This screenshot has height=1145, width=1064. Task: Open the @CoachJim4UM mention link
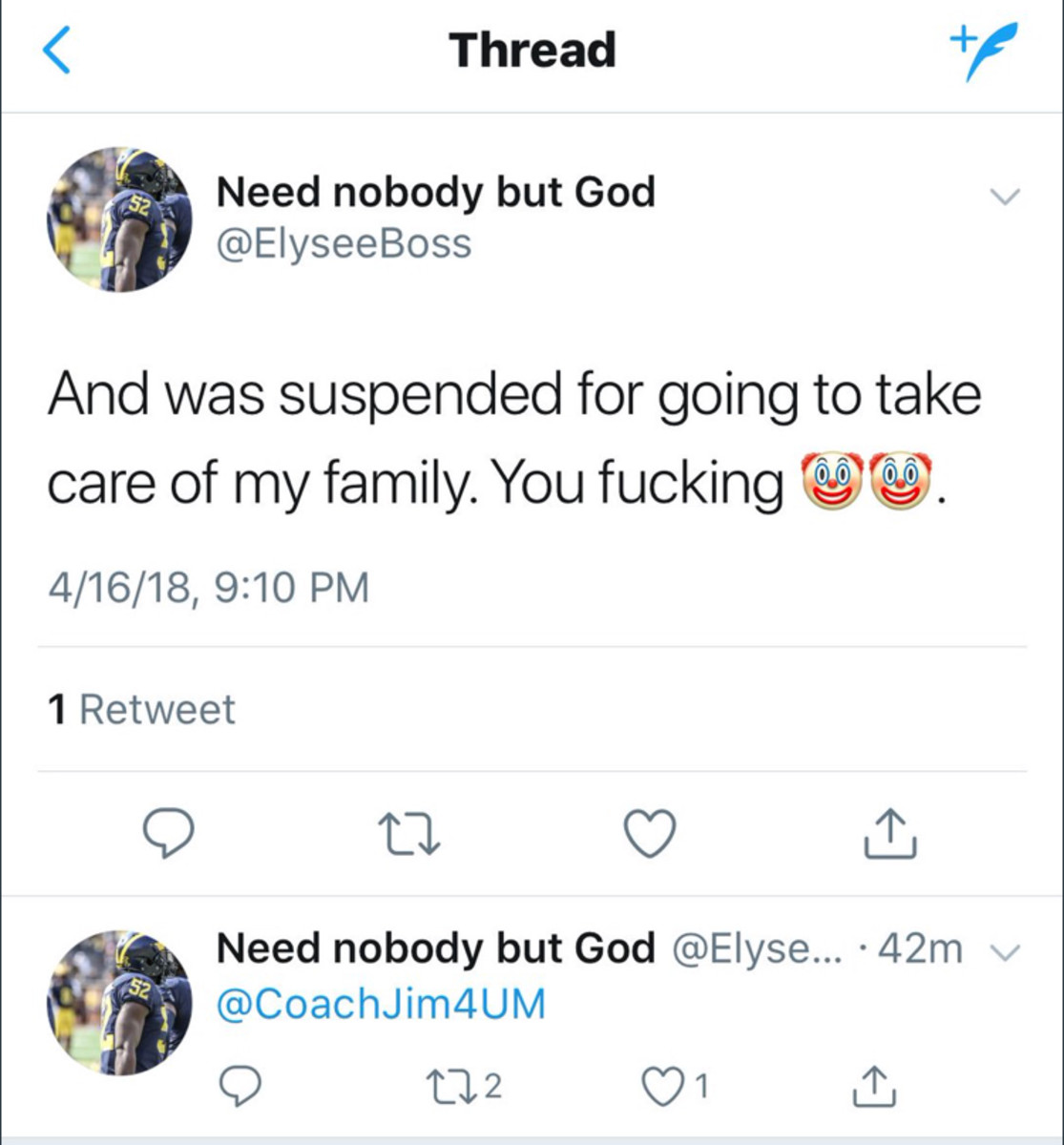tap(381, 1004)
